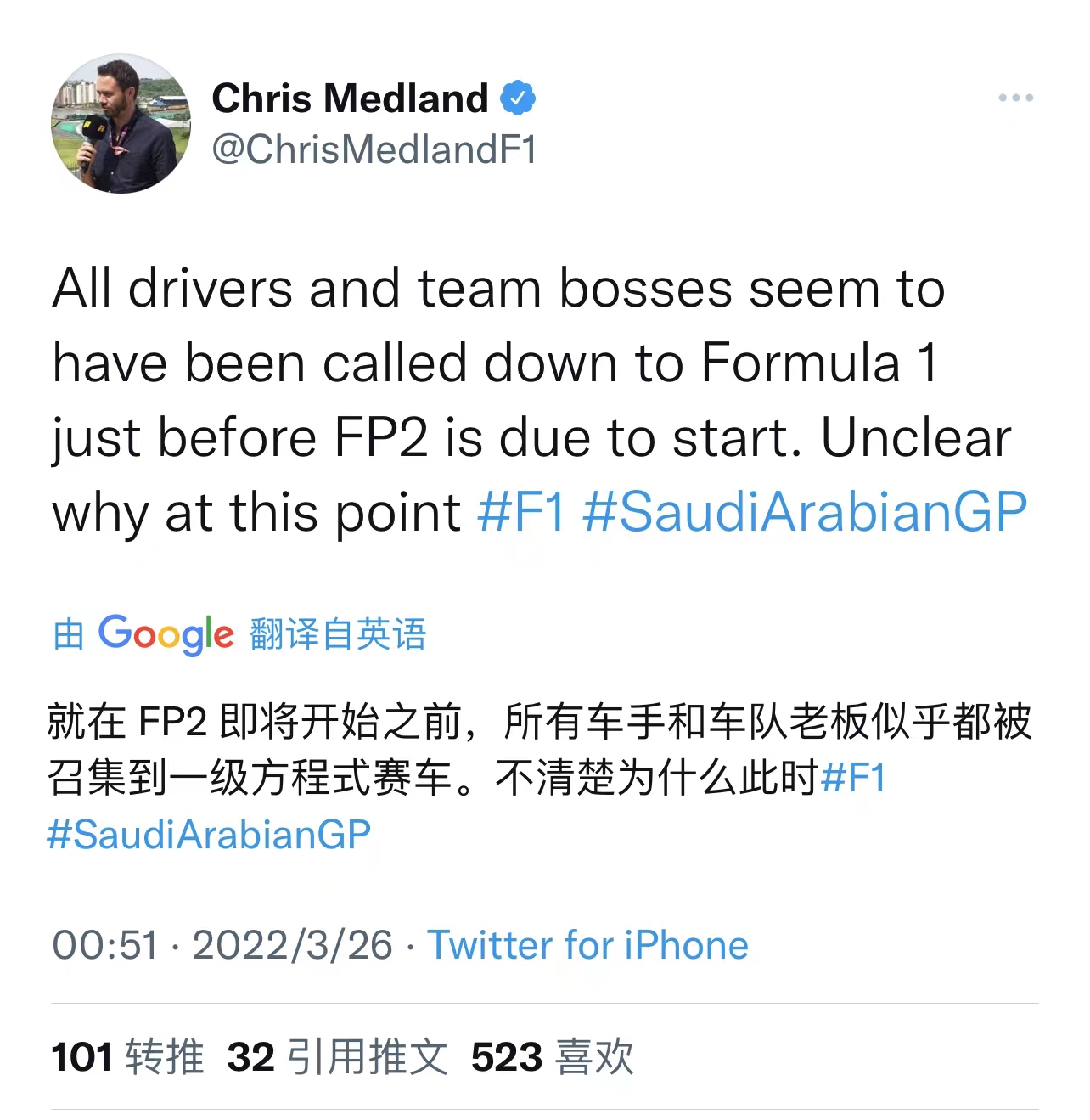1090x1120 pixels.
Task: Click the 2022/3/26 date
Action: point(292,945)
